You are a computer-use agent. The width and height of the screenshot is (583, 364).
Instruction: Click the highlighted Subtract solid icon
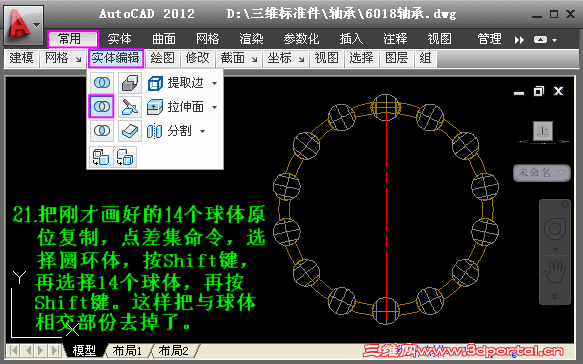coord(102,107)
